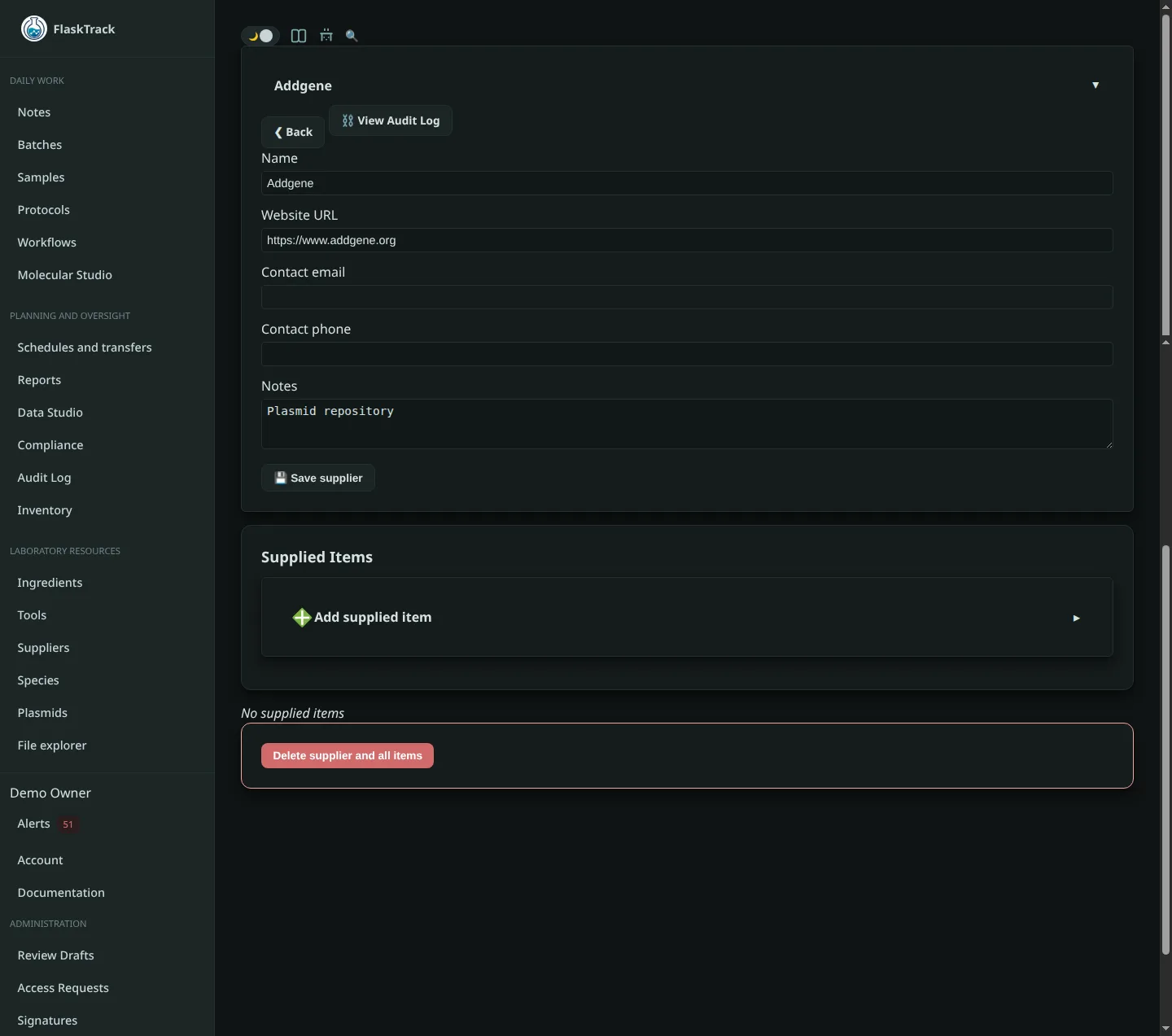
Task: Open Data Studio
Action: point(50,413)
